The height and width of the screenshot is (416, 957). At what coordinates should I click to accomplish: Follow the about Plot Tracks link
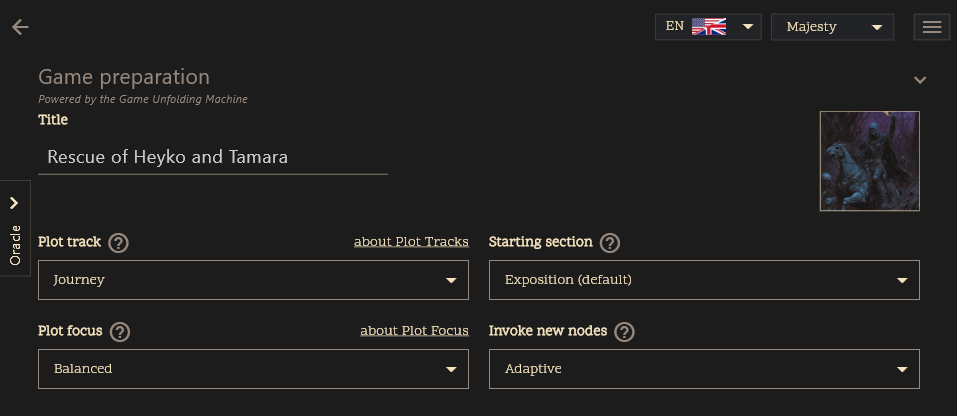point(411,242)
